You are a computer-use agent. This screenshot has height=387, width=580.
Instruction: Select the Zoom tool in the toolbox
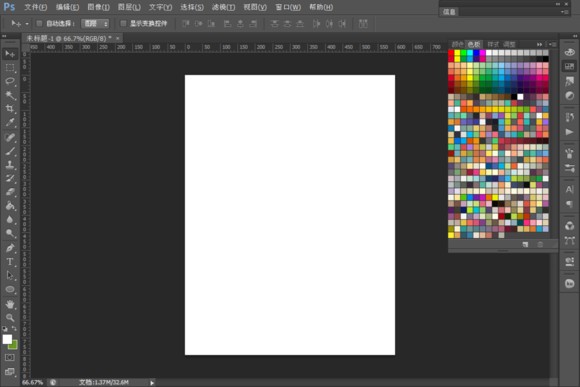(x=10, y=318)
